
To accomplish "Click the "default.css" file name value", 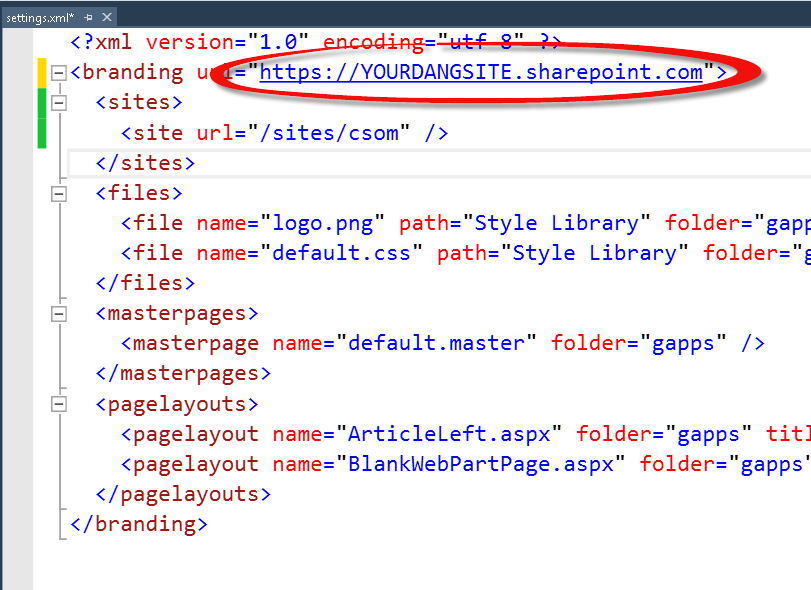I will pyautogui.click(x=341, y=253).
